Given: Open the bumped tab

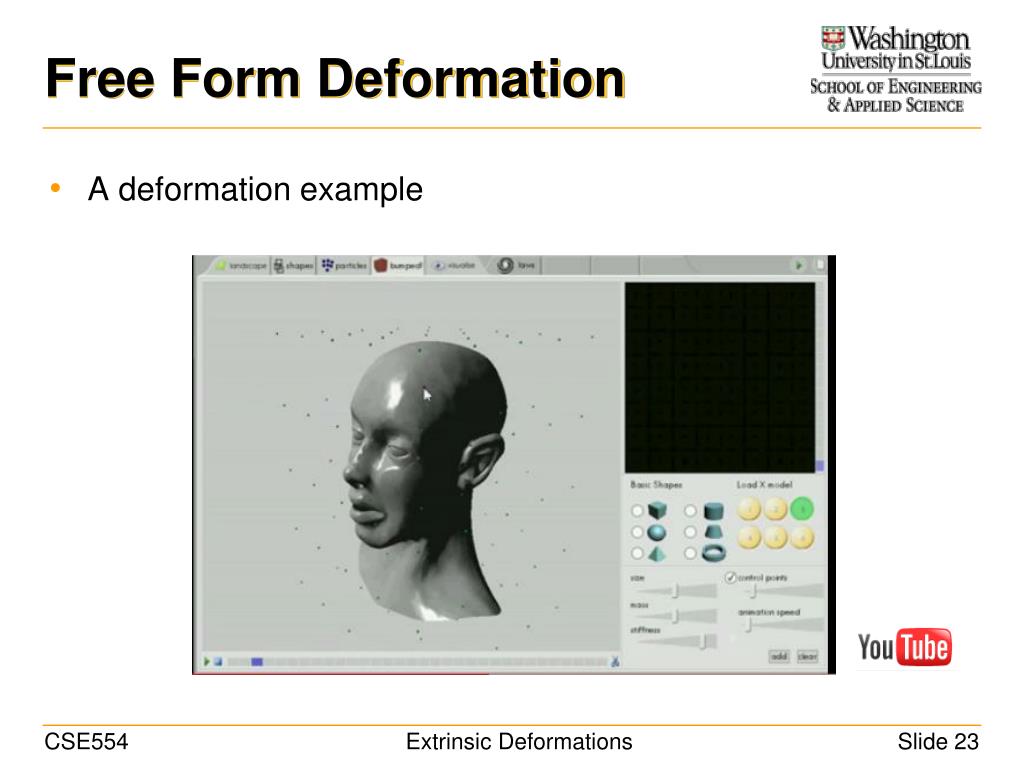Looking at the screenshot, I should coord(398,265).
